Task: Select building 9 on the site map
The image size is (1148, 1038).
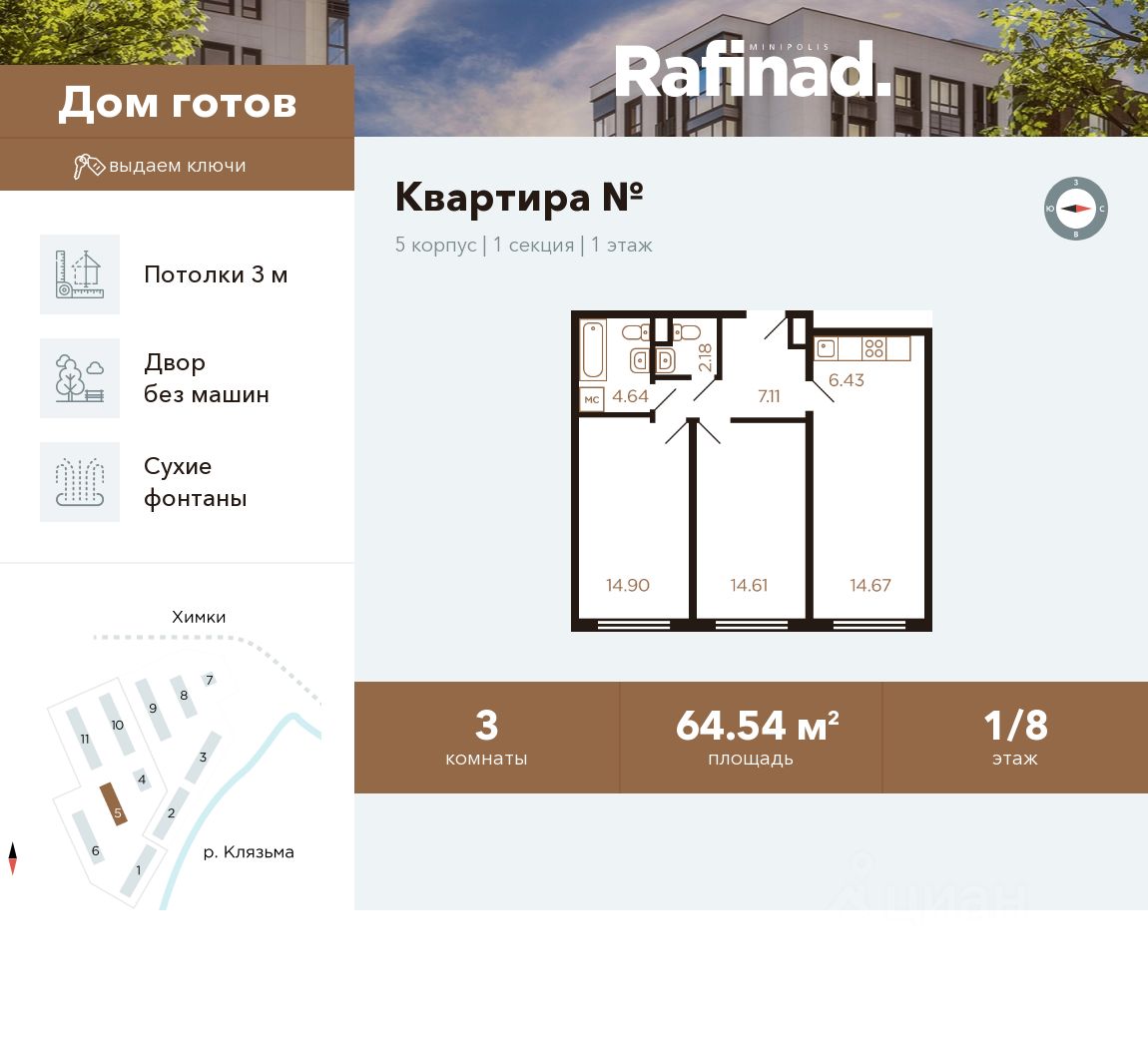Action: point(153,709)
